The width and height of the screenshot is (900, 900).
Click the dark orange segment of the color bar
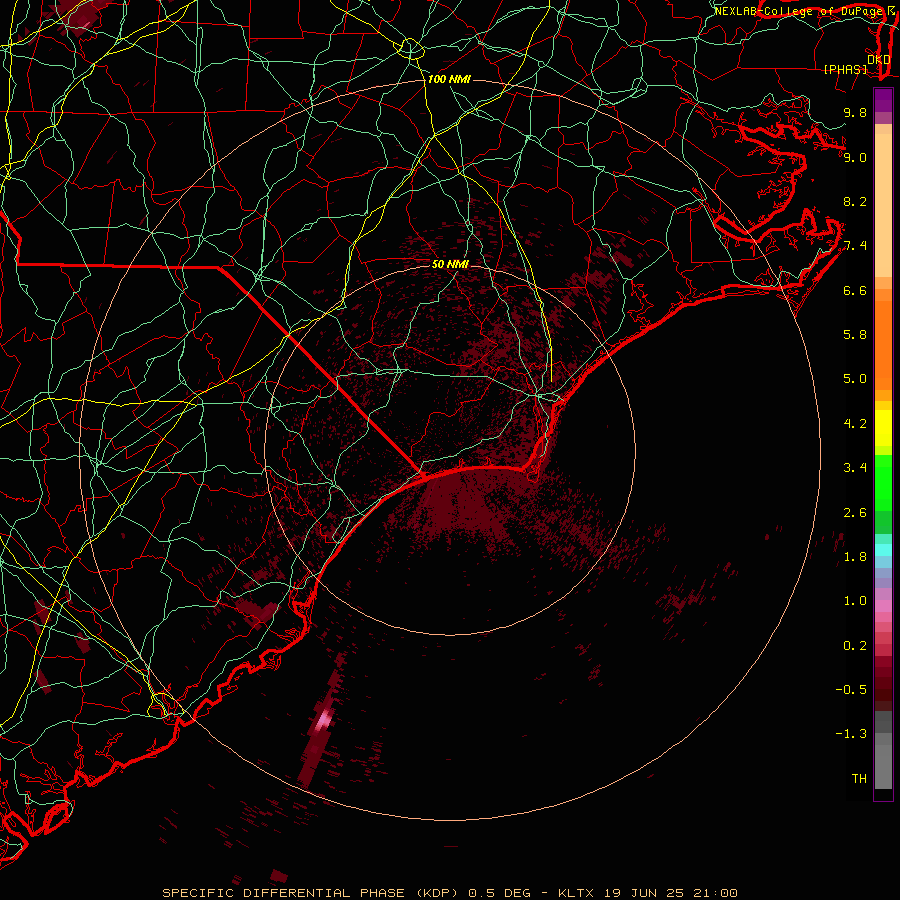[x=883, y=344]
